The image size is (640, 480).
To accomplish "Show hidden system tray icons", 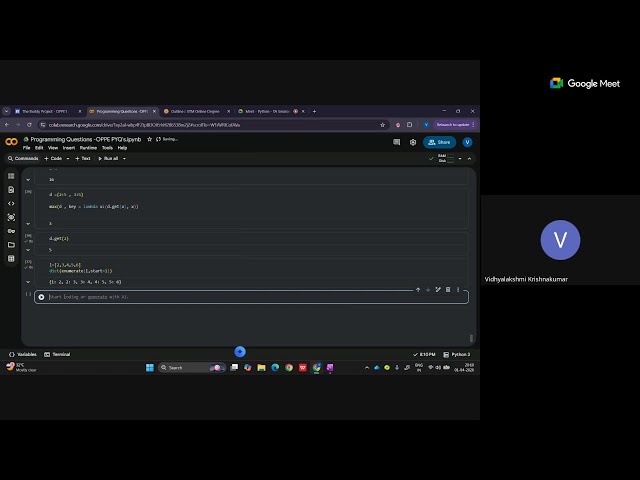I will (367, 368).
